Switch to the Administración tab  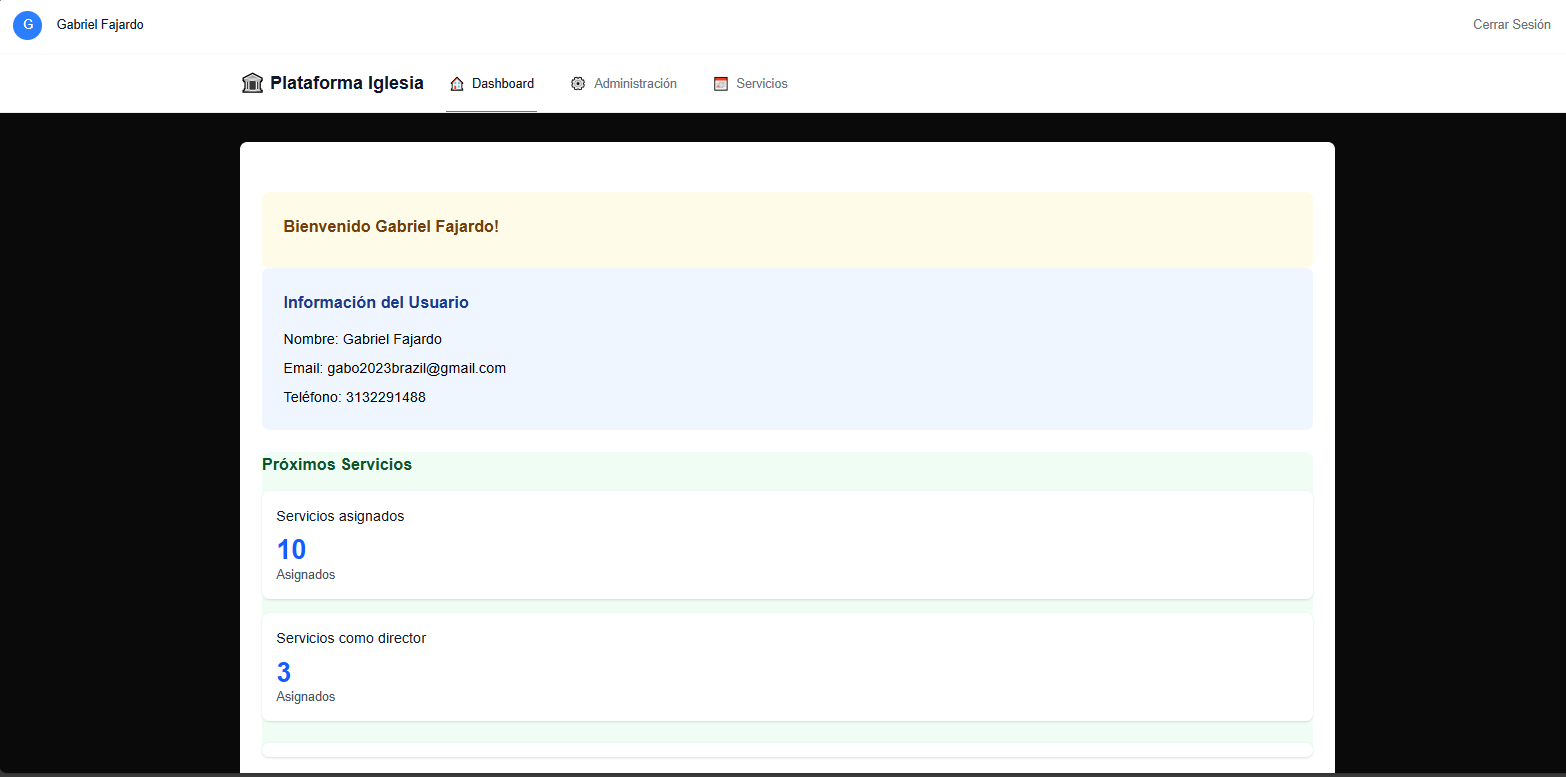635,84
